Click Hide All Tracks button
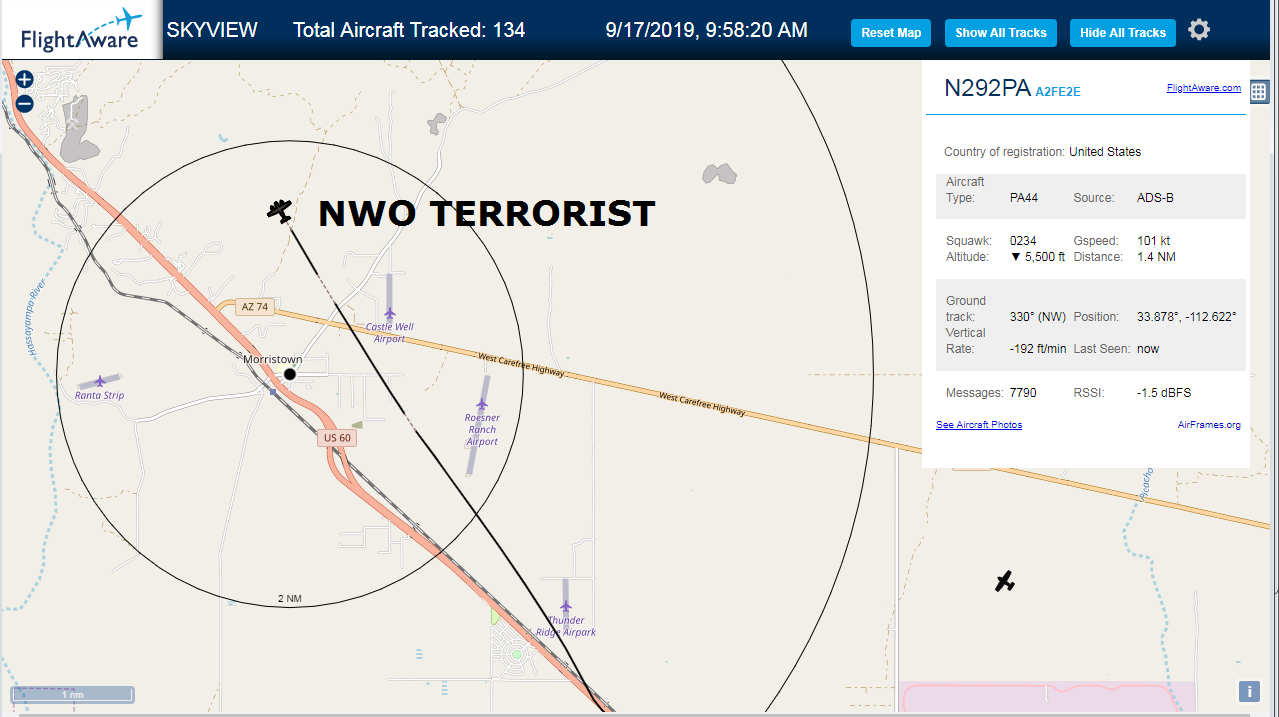The image size is (1279, 717). [x=1123, y=33]
